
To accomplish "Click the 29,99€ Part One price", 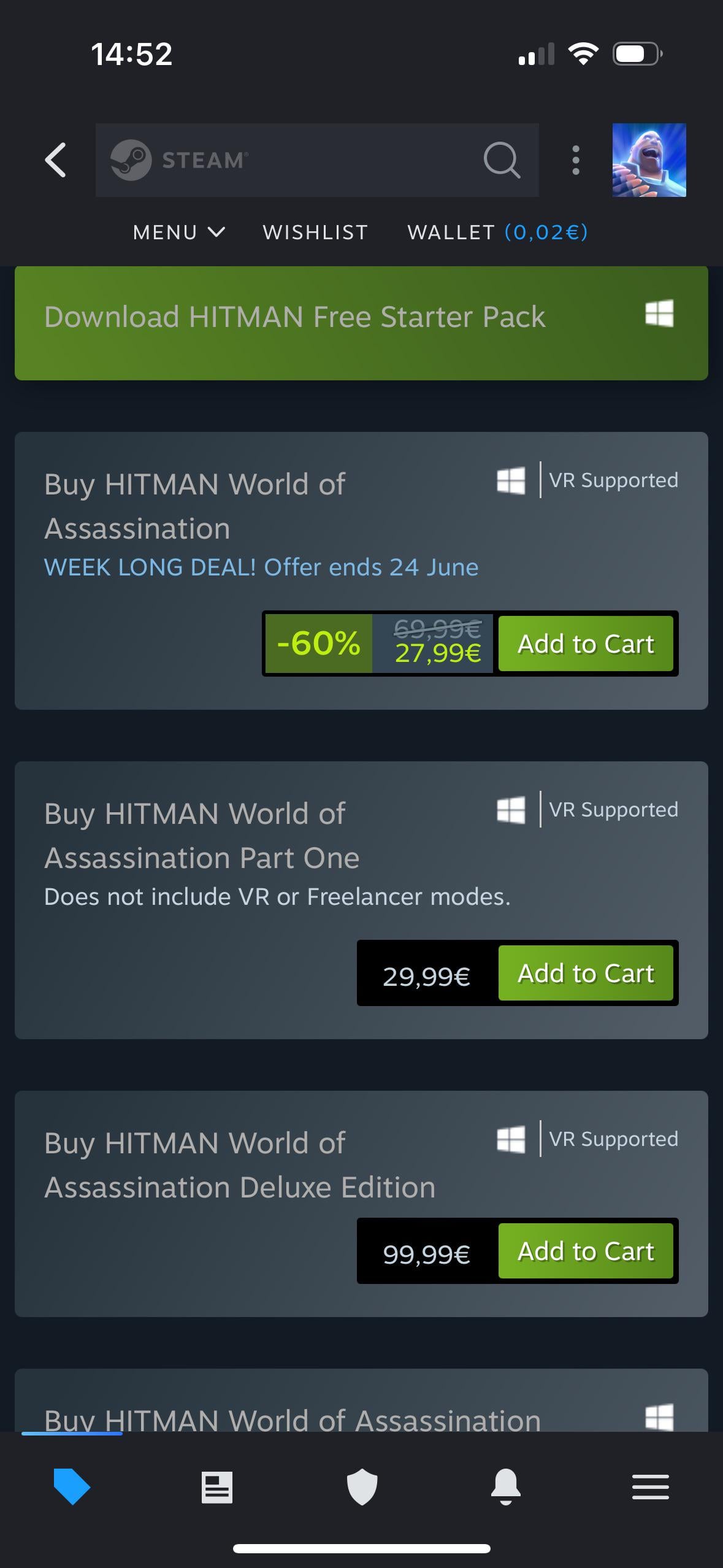I will [427, 975].
